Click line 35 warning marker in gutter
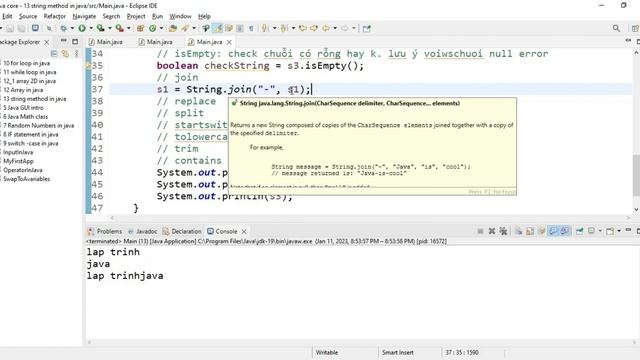Screen dimensions: 640x360 88,65
